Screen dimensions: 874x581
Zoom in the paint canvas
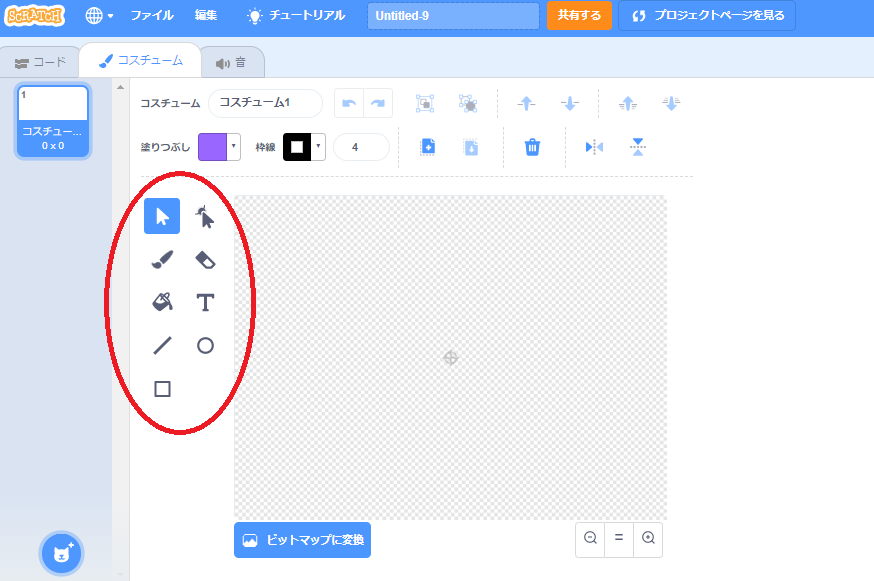pos(648,539)
